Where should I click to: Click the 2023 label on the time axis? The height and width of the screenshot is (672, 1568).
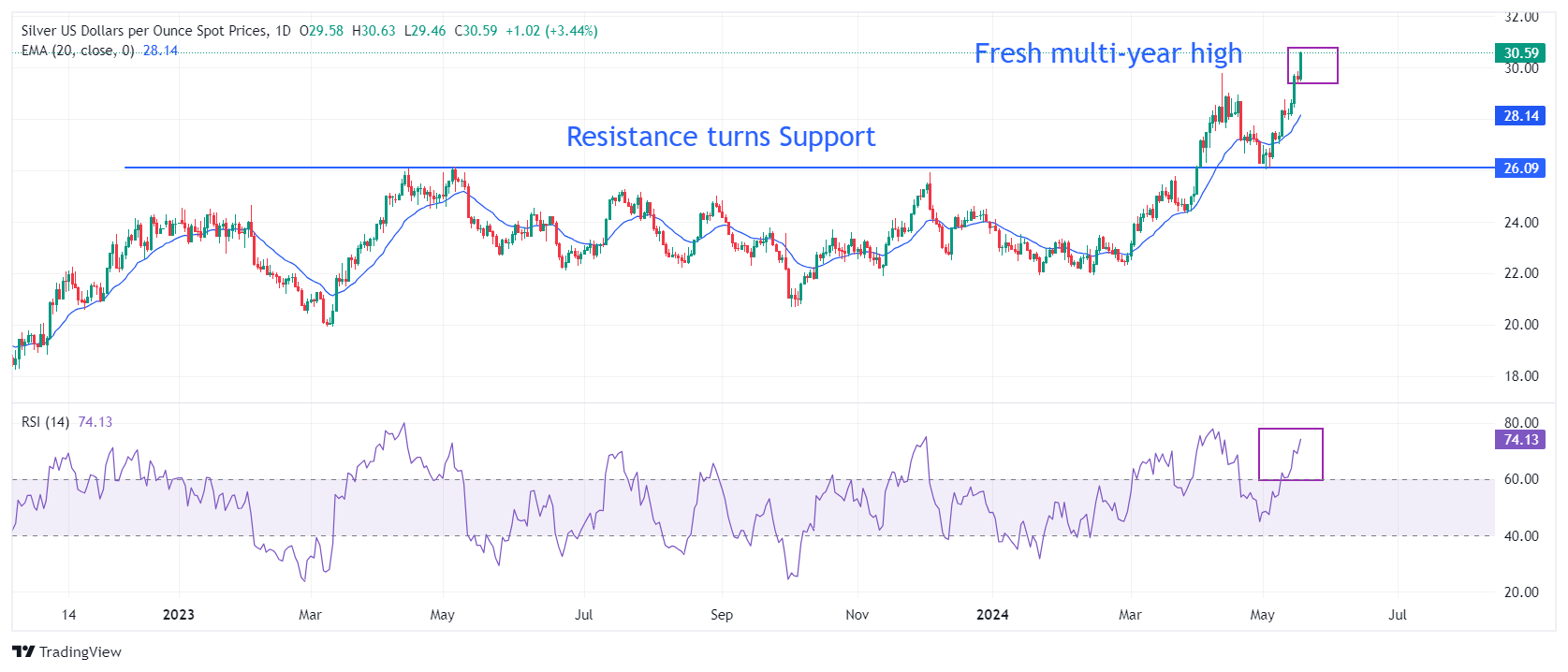[x=178, y=615]
